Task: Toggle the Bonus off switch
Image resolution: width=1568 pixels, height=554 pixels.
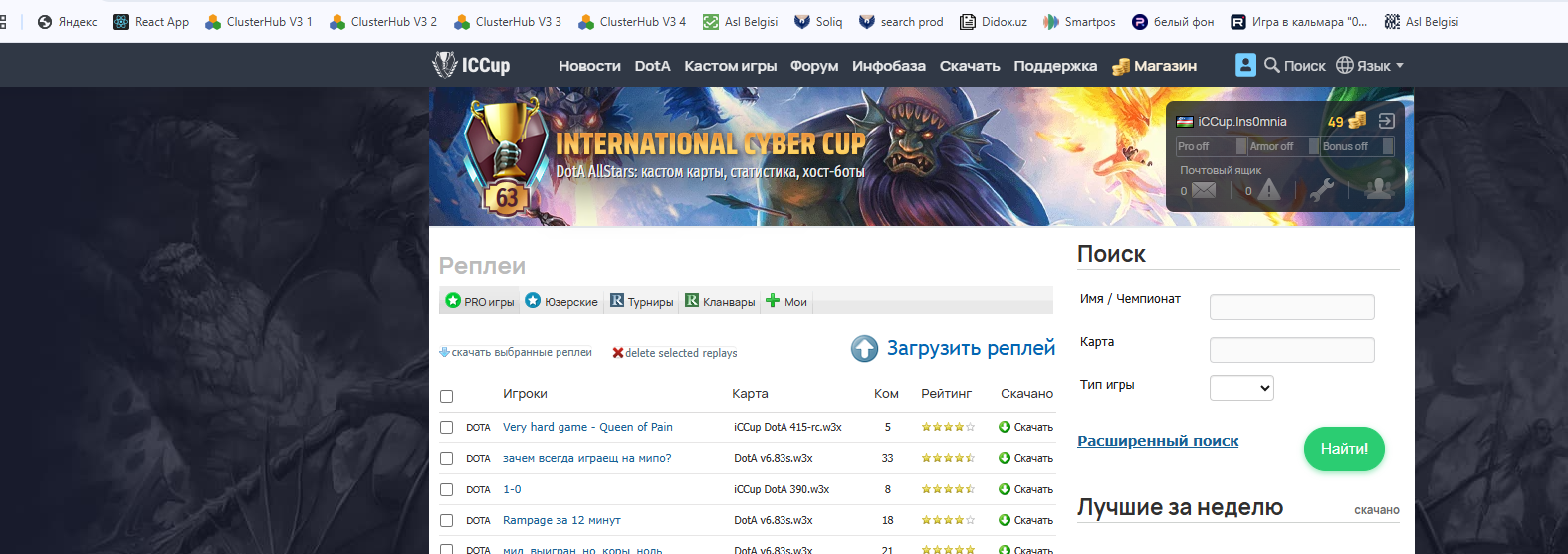Action: (x=1357, y=146)
